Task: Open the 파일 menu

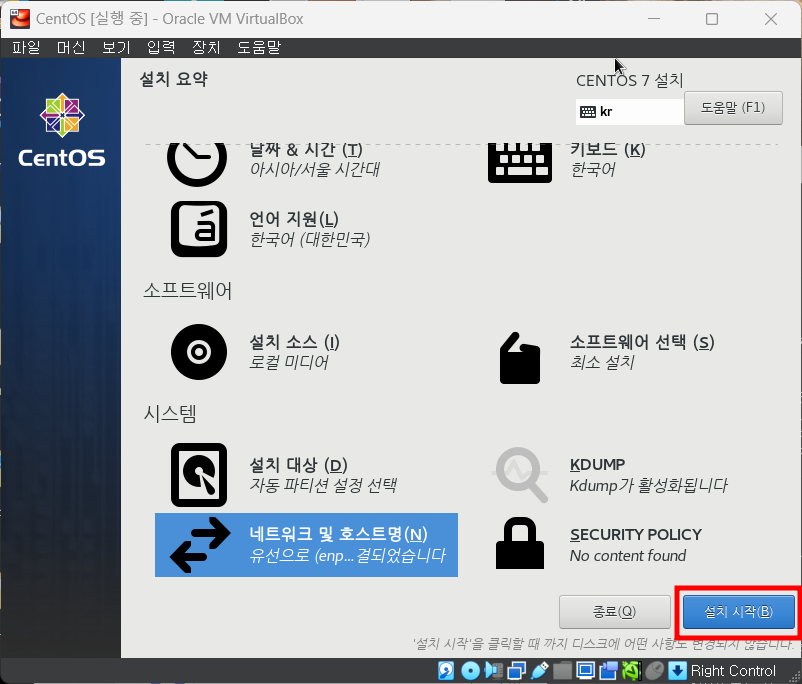Action: (26, 48)
